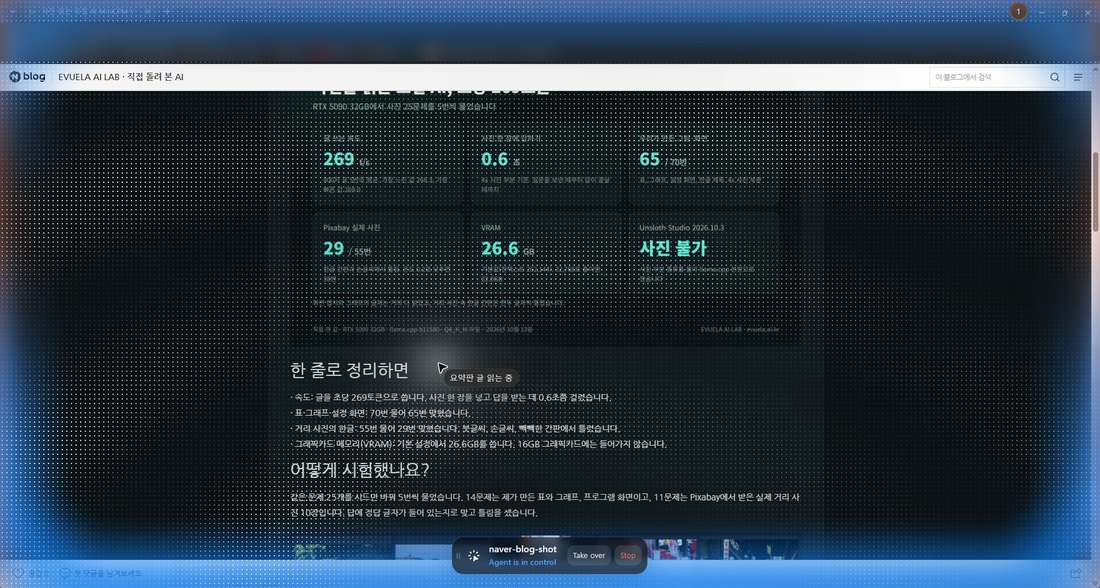This screenshot has width=1100, height=588.
Task: Click the bullet line starting '그래픽카드 메모리(VRAM)'
Action: (x=478, y=443)
